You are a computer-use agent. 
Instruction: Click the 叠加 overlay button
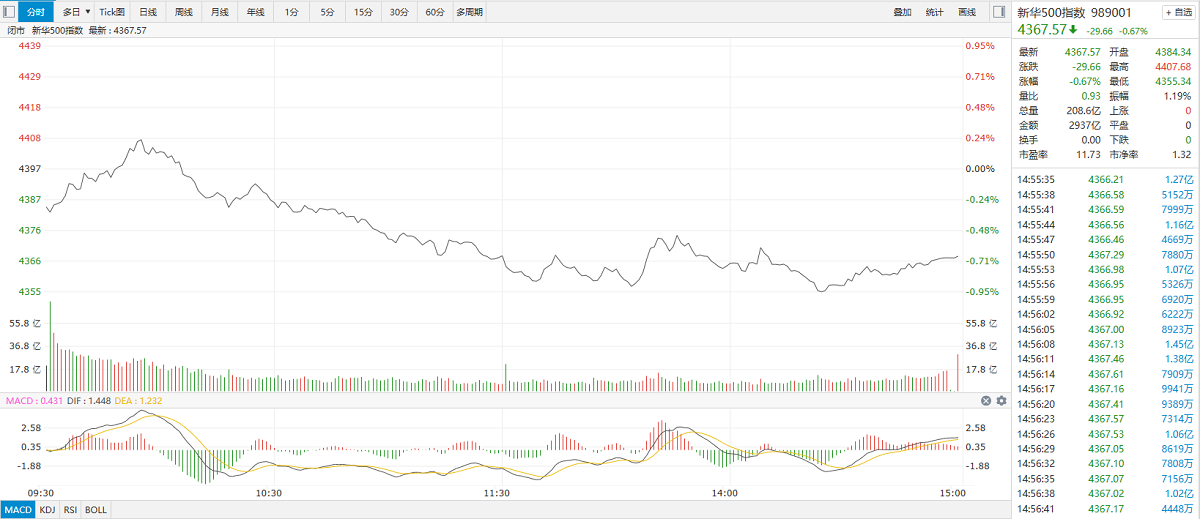[902, 12]
